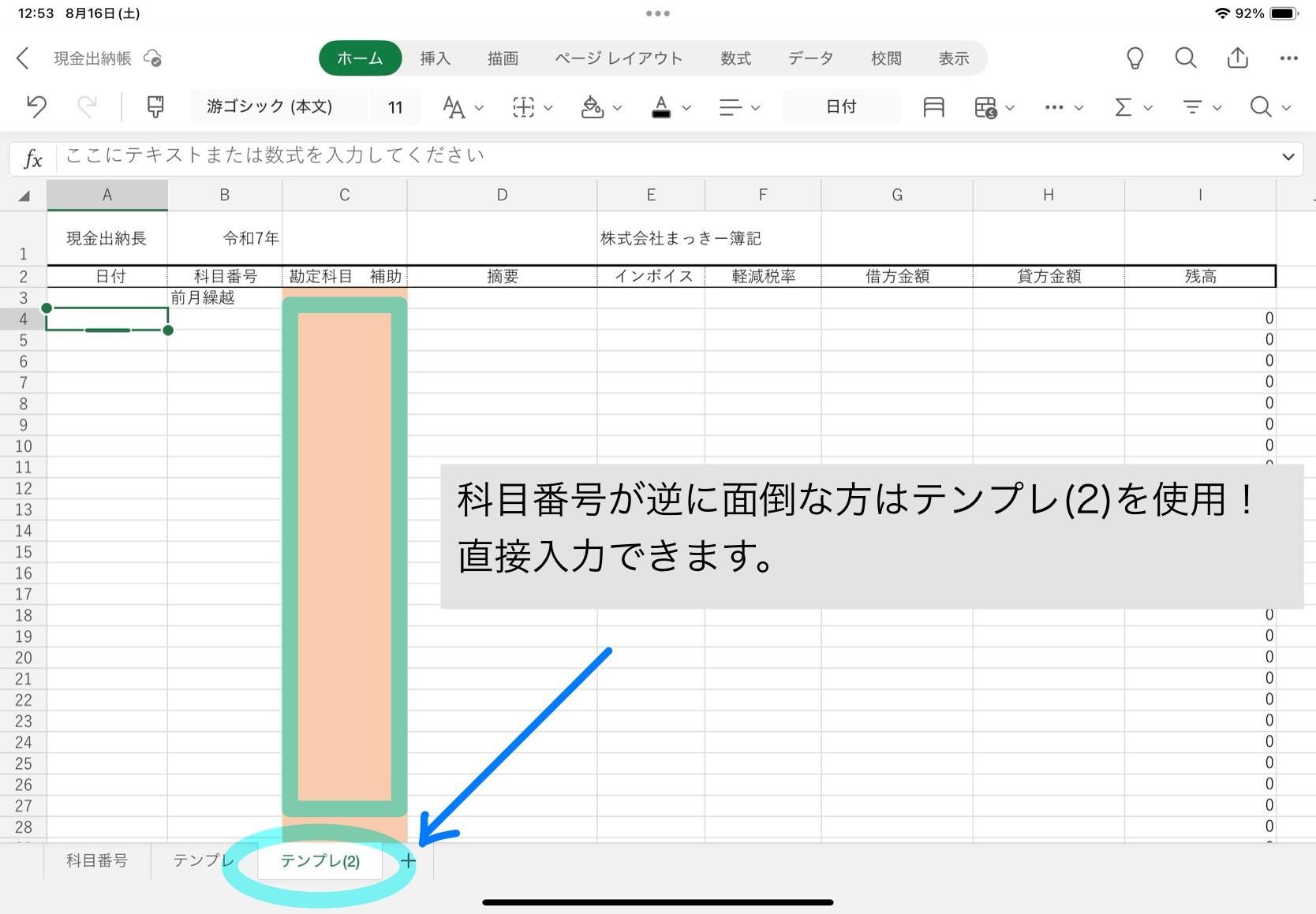Tap the share icon
The image size is (1316, 914).
(1238, 58)
